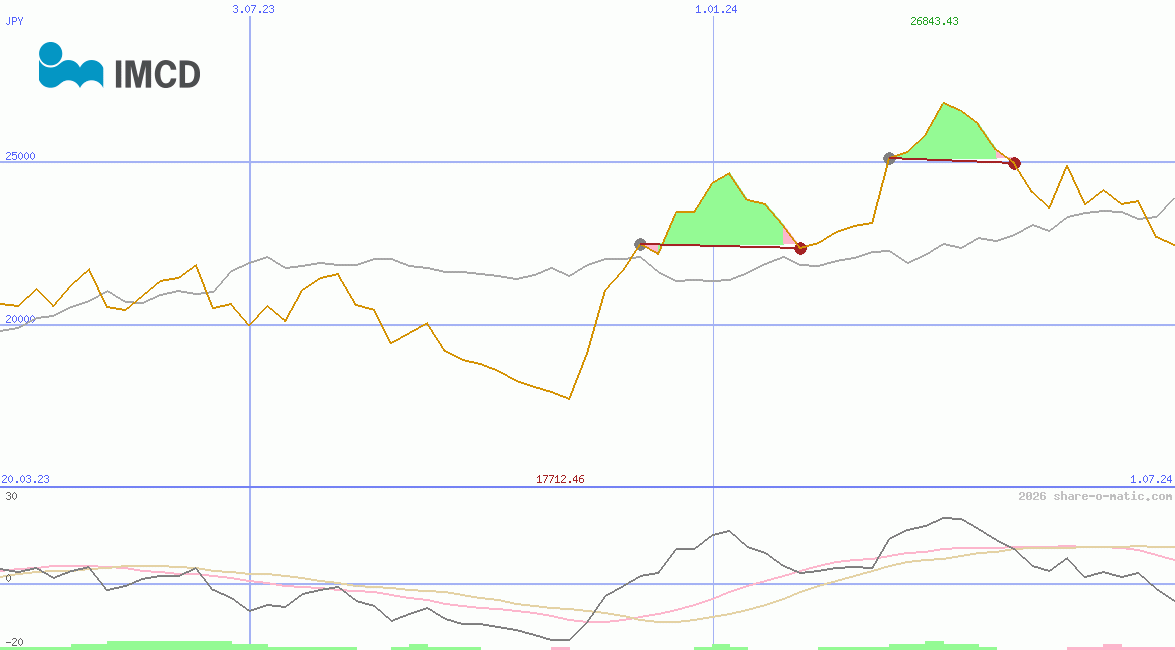1175x650 pixels.
Task: Click the oscillator 30 scale label
Action: [10, 496]
